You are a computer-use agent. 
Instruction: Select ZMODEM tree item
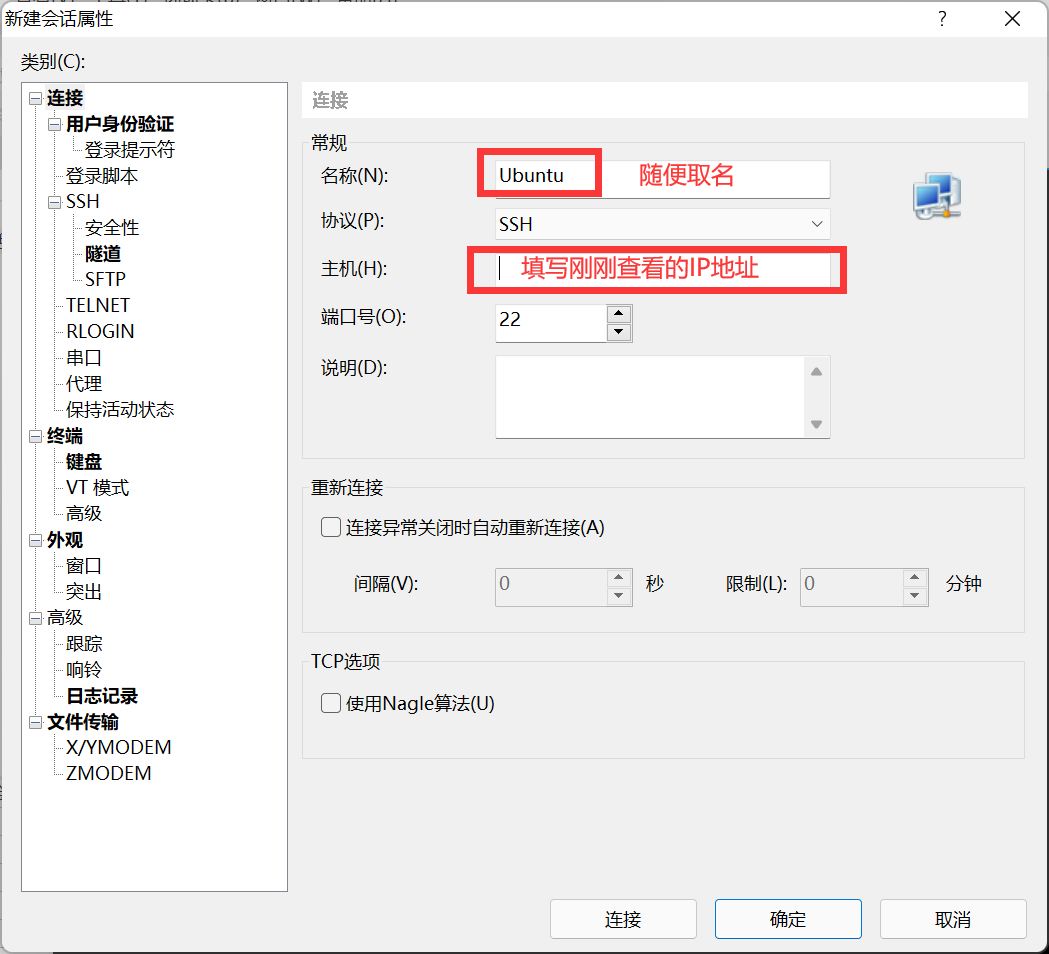point(108,774)
